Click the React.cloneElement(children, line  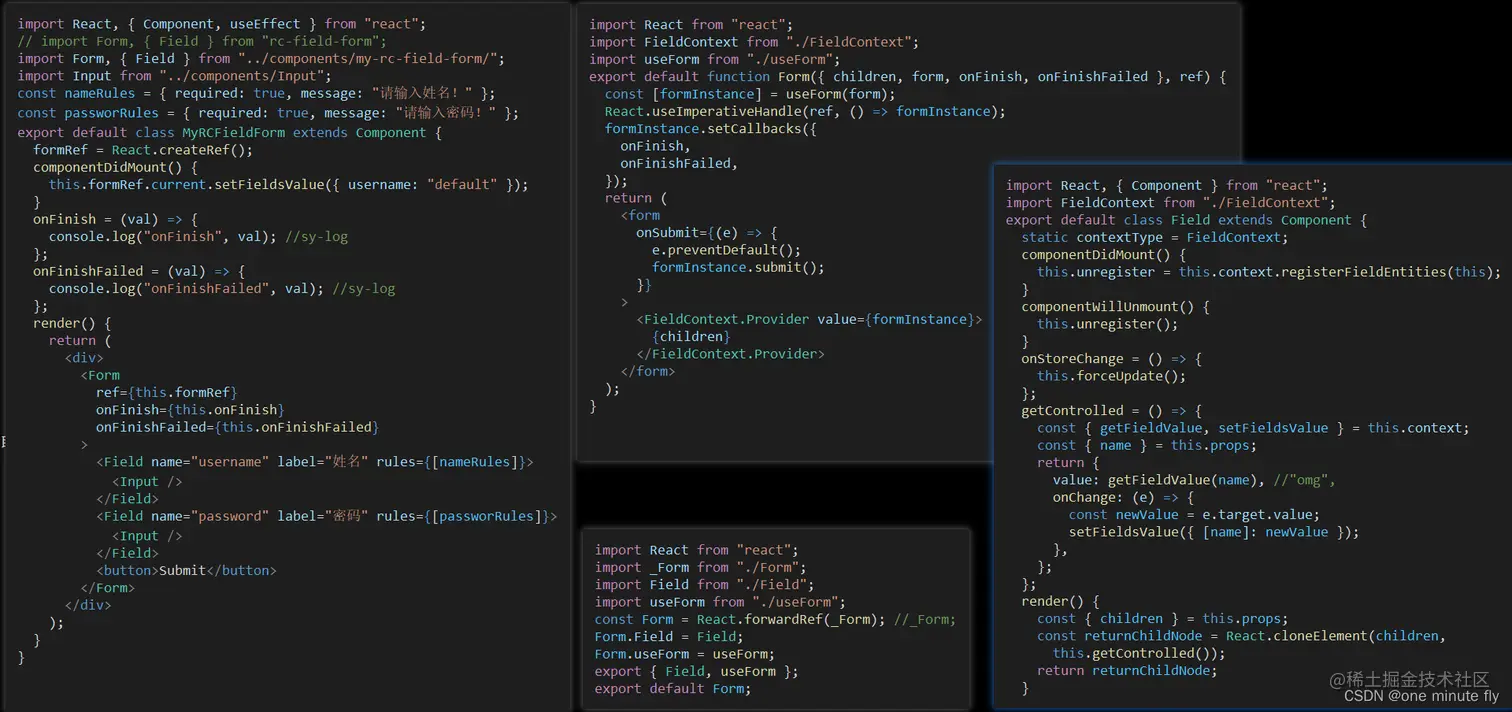pos(1241,636)
